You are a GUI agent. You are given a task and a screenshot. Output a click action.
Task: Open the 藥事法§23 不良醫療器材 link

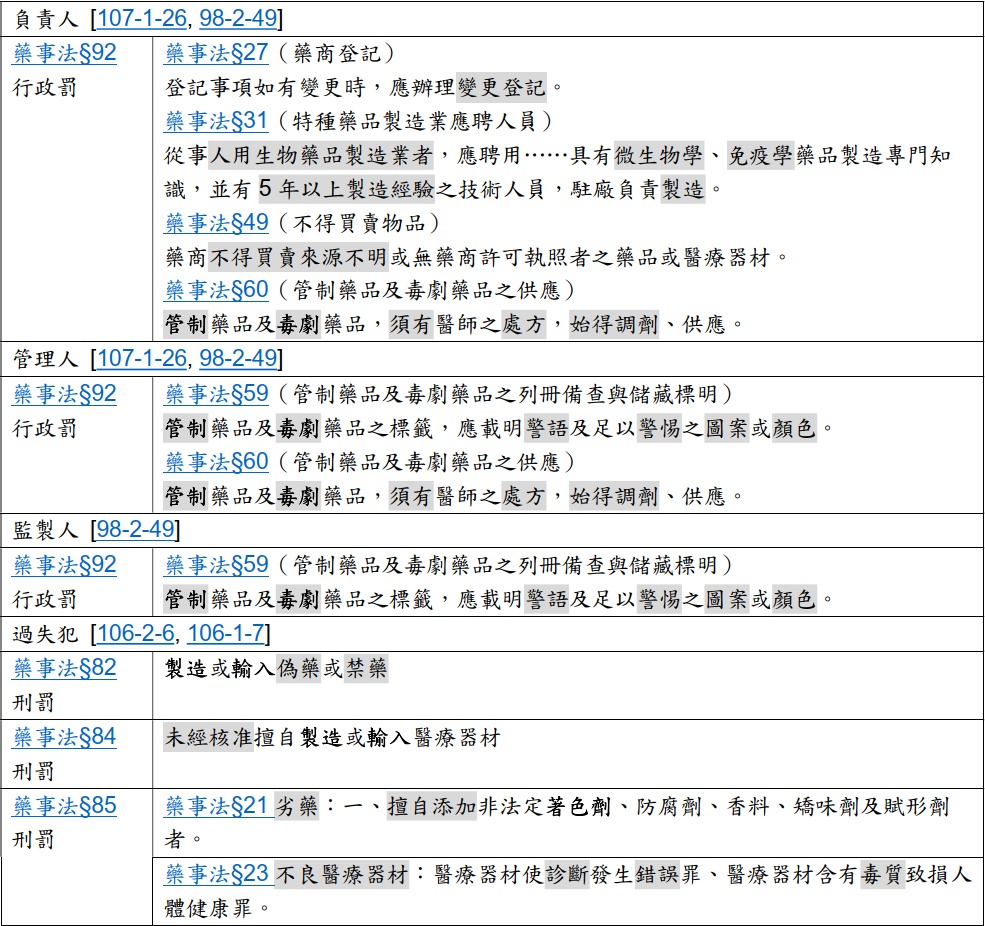[216, 874]
